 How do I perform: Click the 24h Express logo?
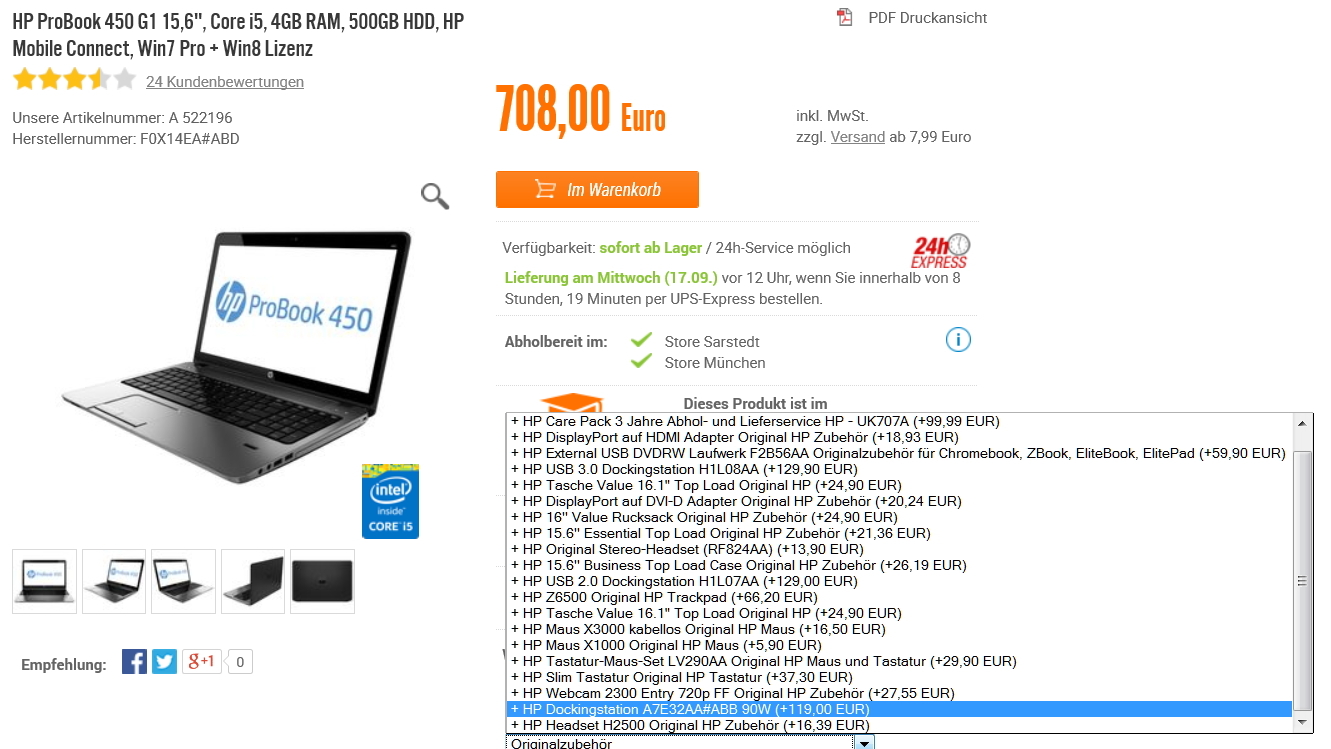pyautogui.click(x=940, y=251)
